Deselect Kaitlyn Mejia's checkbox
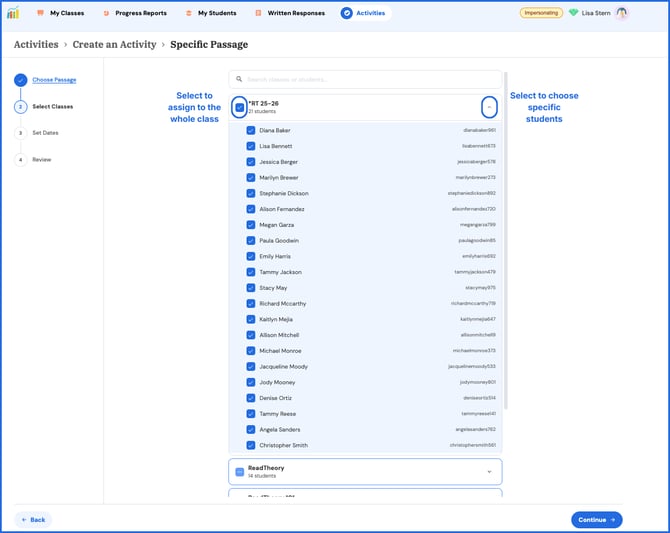The height and width of the screenshot is (533, 670). click(251, 319)
